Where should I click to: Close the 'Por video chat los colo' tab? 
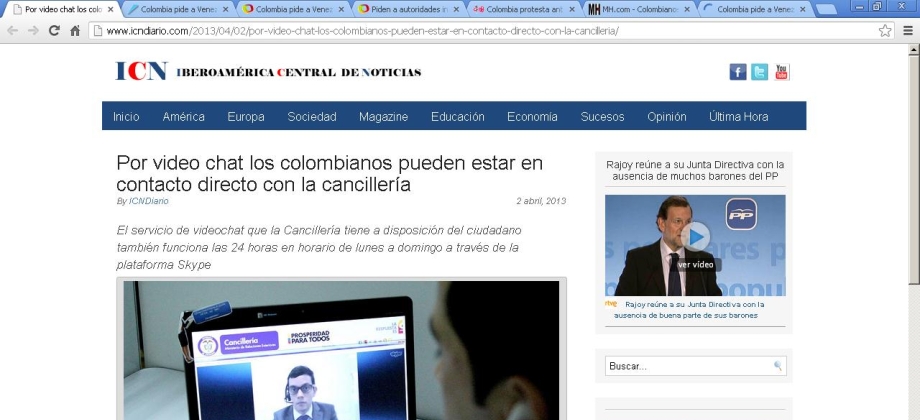[110, 9]
